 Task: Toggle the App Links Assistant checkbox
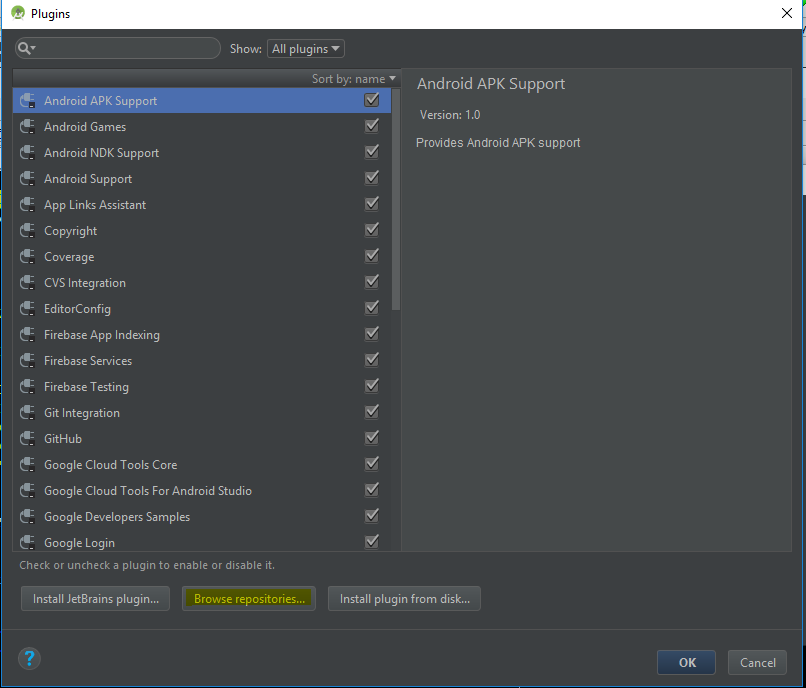pyautogui.click(x=372, y=204)
